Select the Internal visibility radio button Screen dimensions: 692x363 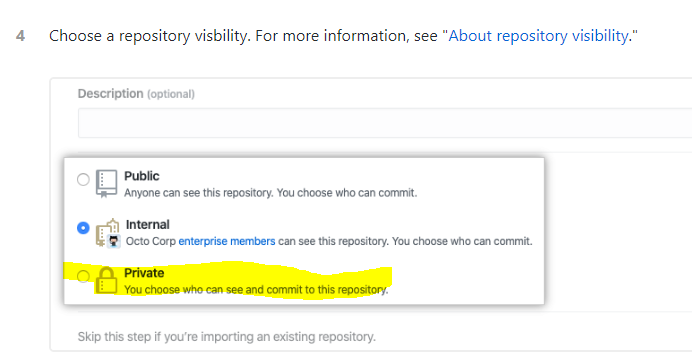click(x=83, y=228)
